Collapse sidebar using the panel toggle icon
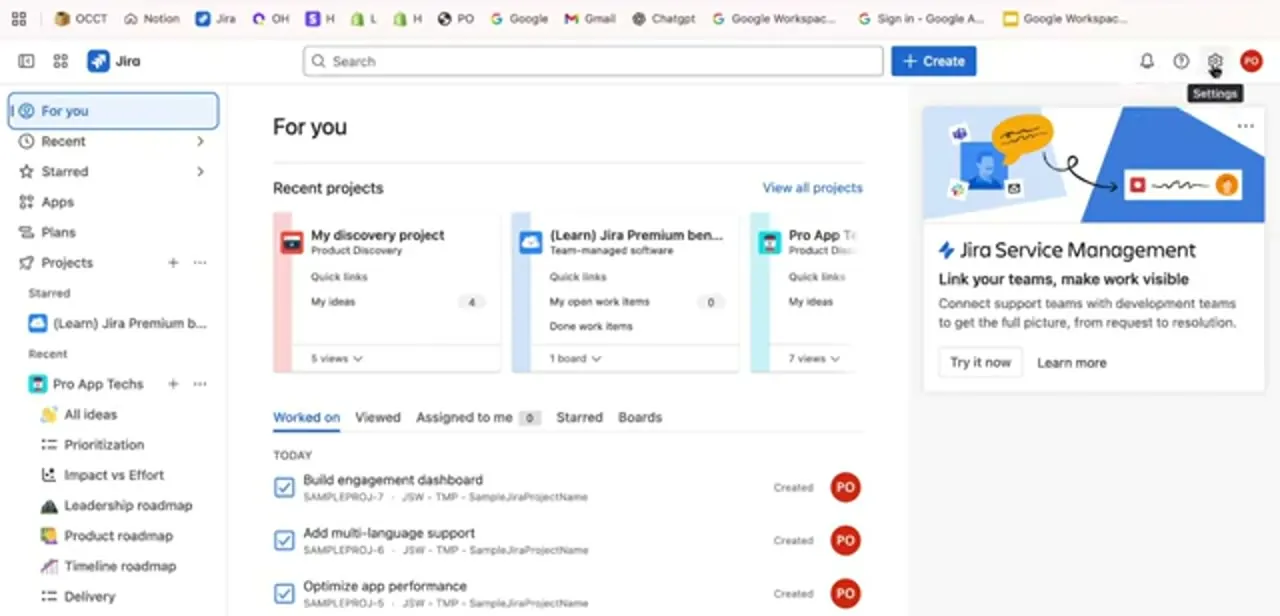Viewport: 1280px width, 616px height. click(27, 61)
